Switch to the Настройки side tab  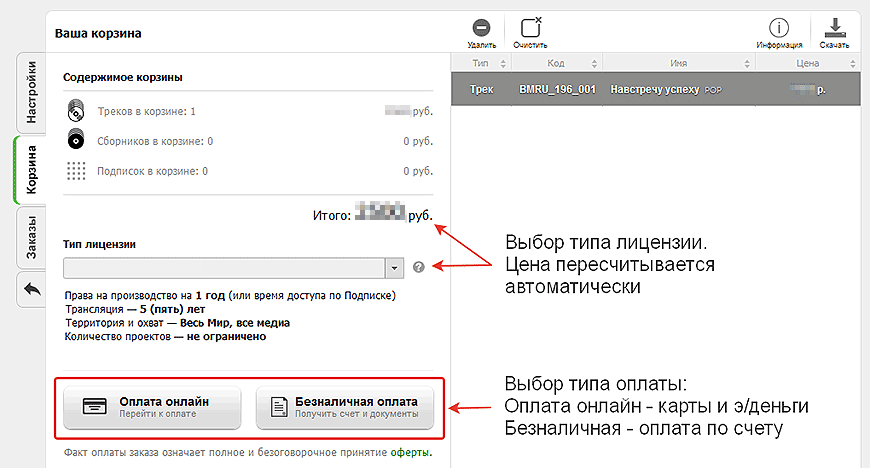click(x=31, y=93)
